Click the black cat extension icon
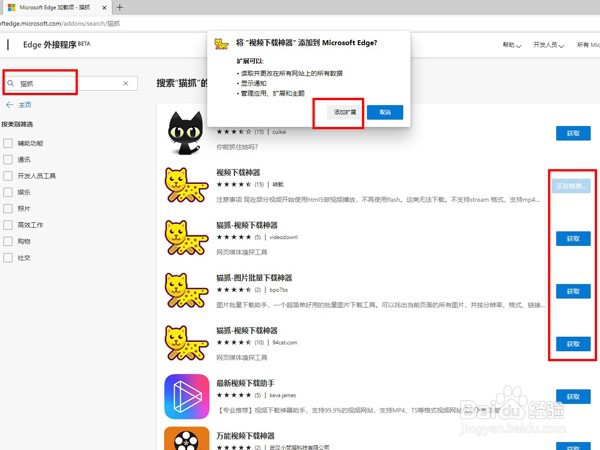 click(x=186, y=133)
